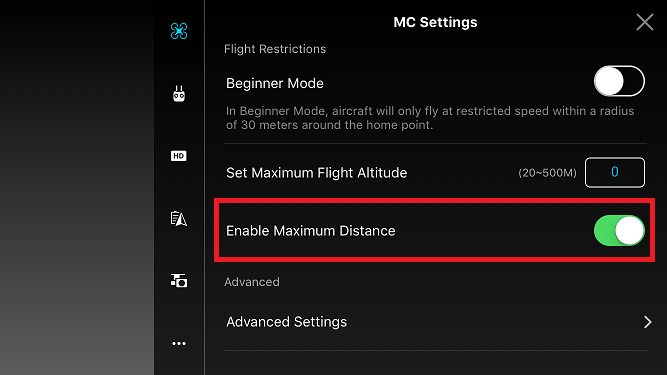Image resolution: width=667 pixels, height=375 pixels.
Task: Tap the Set Maximum Flight Altitude label
Action: 316,173
